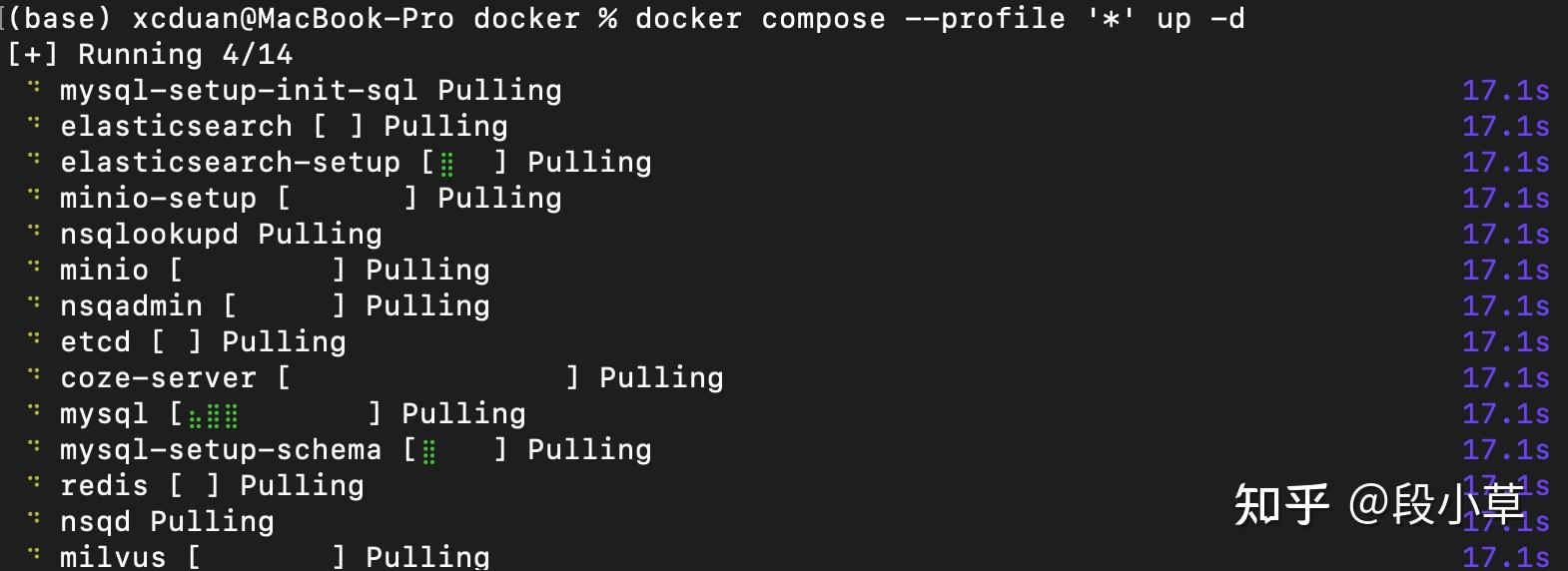This screenshot has width=1568, height=571.
Task: Click the spinner icon next to nsqadmin
Action: pyautogui.click(x=35, y=304)
